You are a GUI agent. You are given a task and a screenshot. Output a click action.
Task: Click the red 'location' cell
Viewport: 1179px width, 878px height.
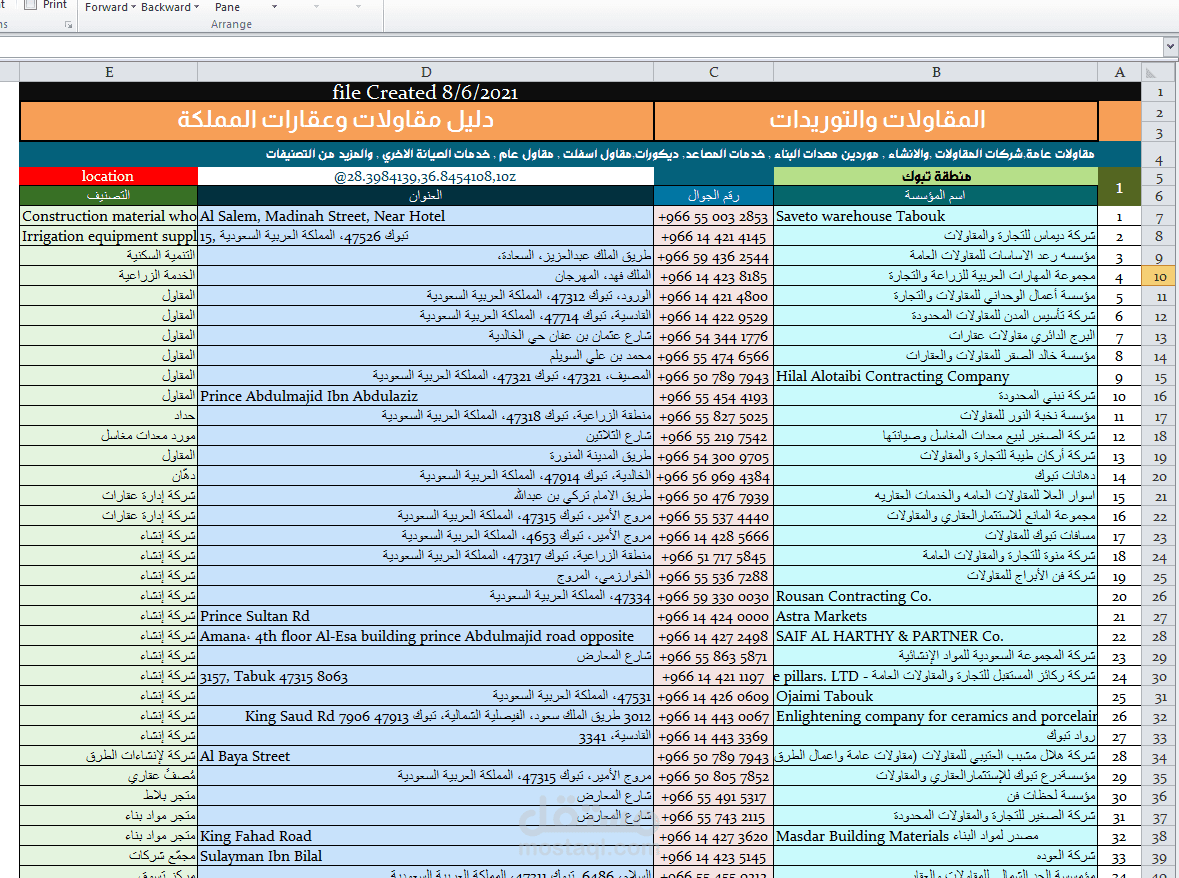coord(108,176)
